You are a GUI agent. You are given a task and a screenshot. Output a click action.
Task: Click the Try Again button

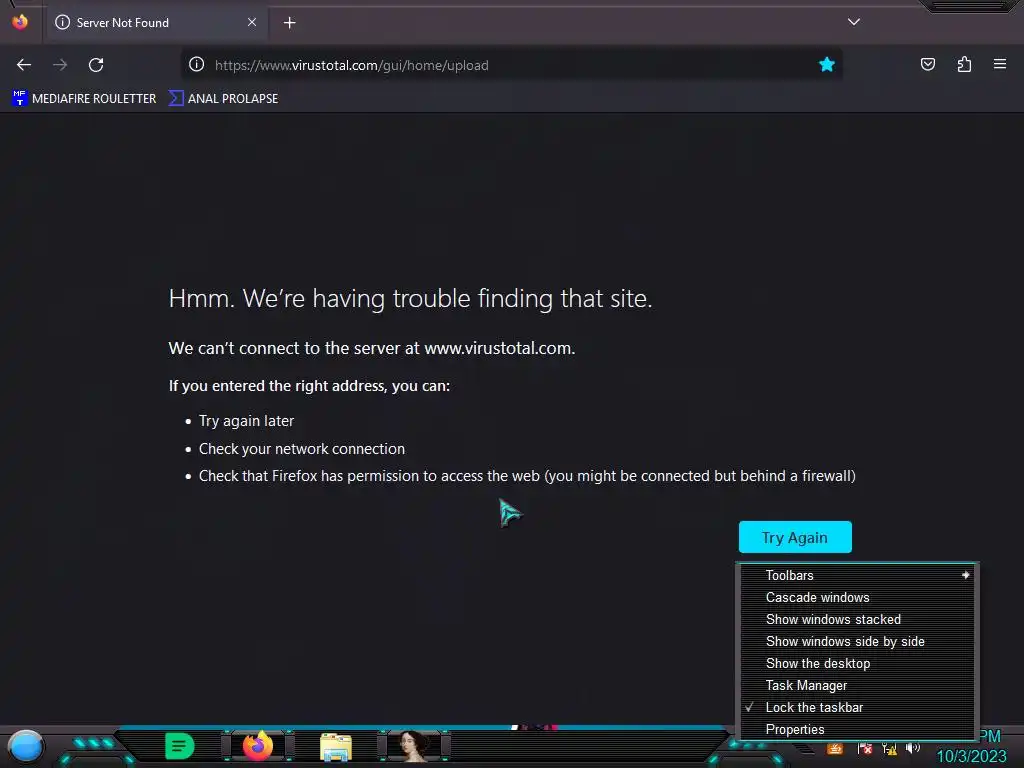(x=795, y=537)
